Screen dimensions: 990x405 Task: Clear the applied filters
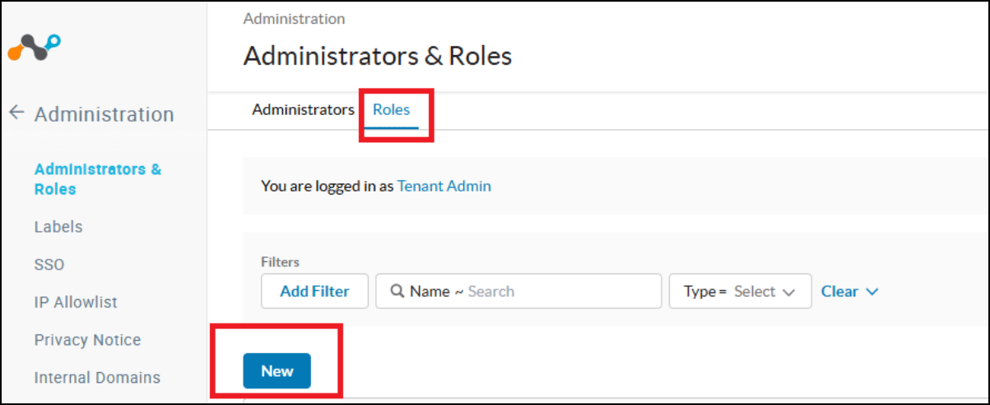coord(839,291)
